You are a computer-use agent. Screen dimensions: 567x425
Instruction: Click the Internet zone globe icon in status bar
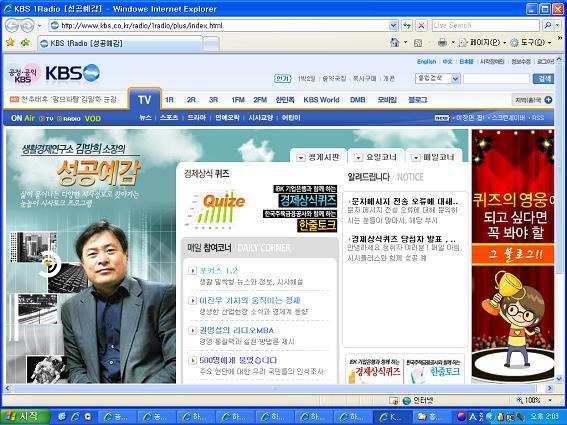[406, 400]
